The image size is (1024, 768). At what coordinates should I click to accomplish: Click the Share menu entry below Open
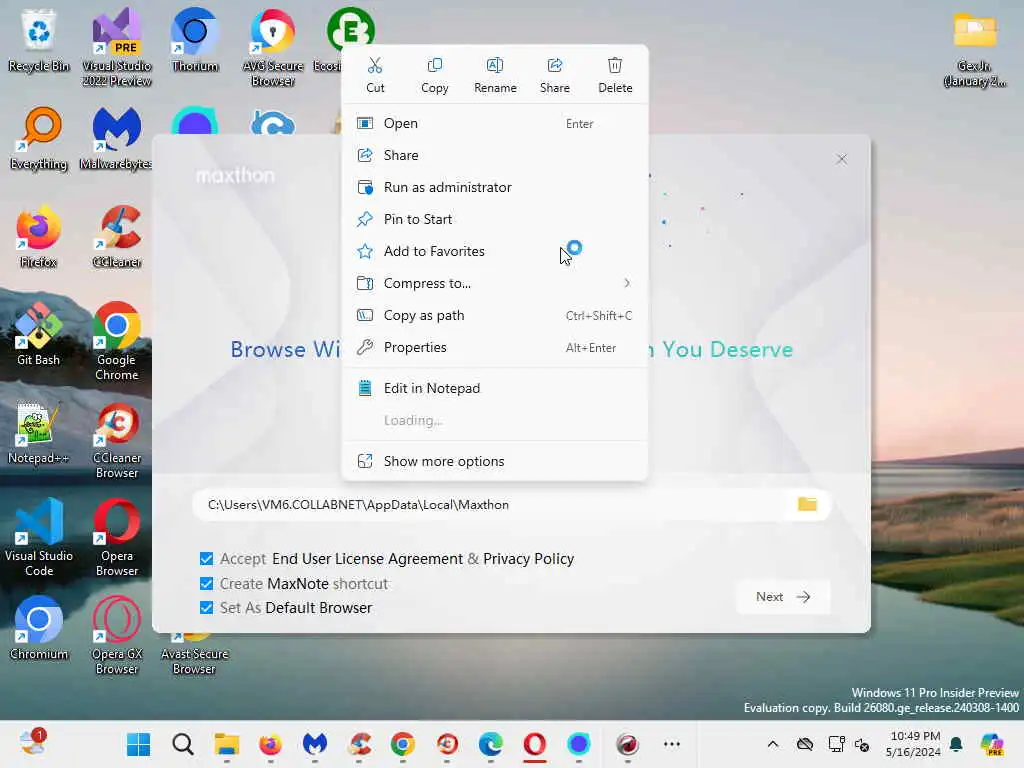point(495,155)
